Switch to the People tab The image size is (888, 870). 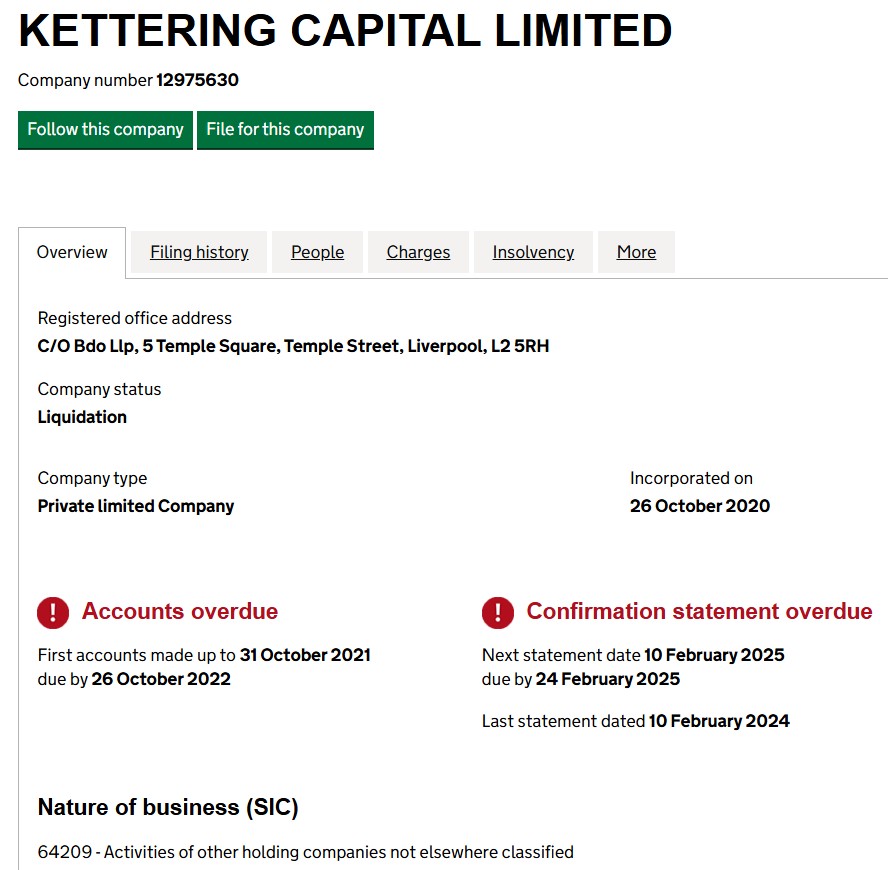[317, 252]
